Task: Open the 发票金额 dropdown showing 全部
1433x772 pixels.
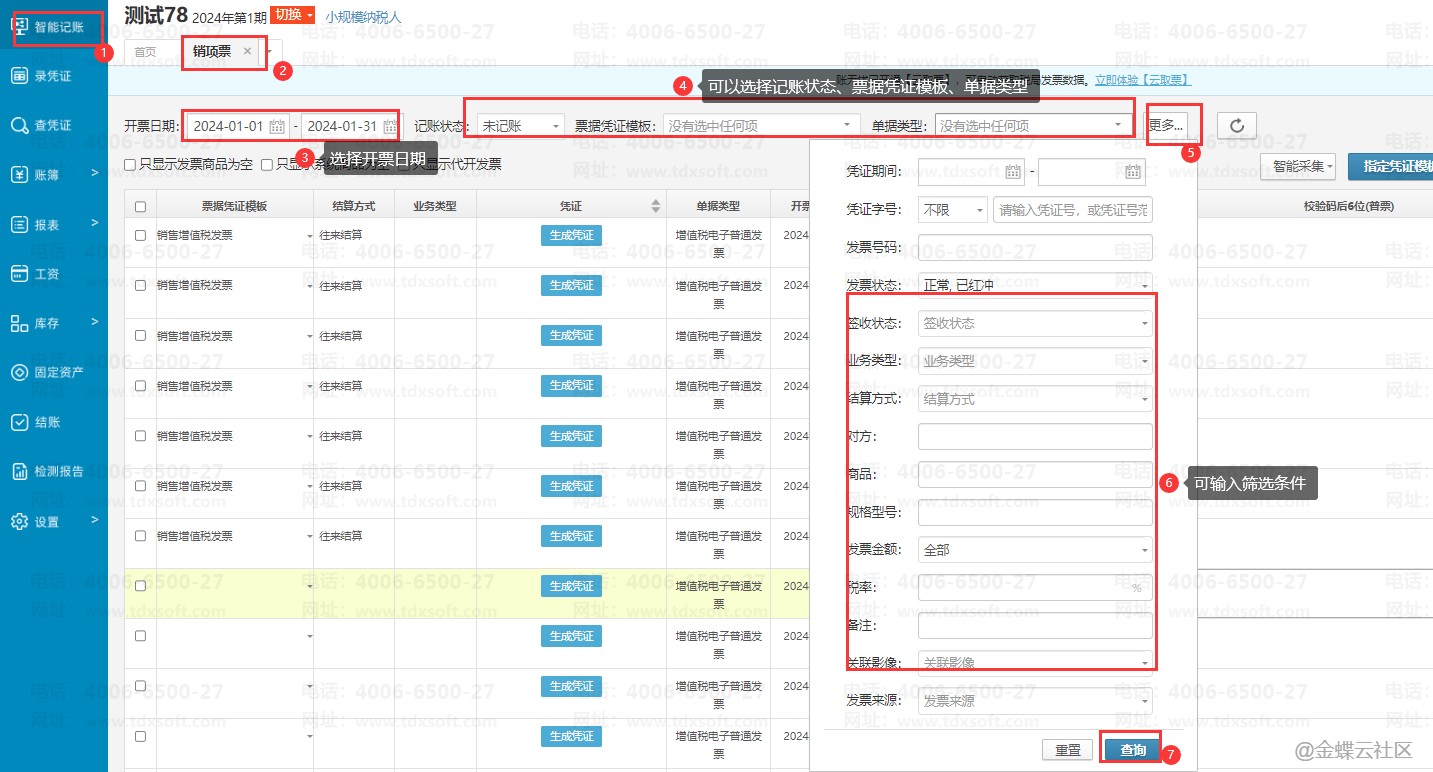Action: (x=1035, y=550)
